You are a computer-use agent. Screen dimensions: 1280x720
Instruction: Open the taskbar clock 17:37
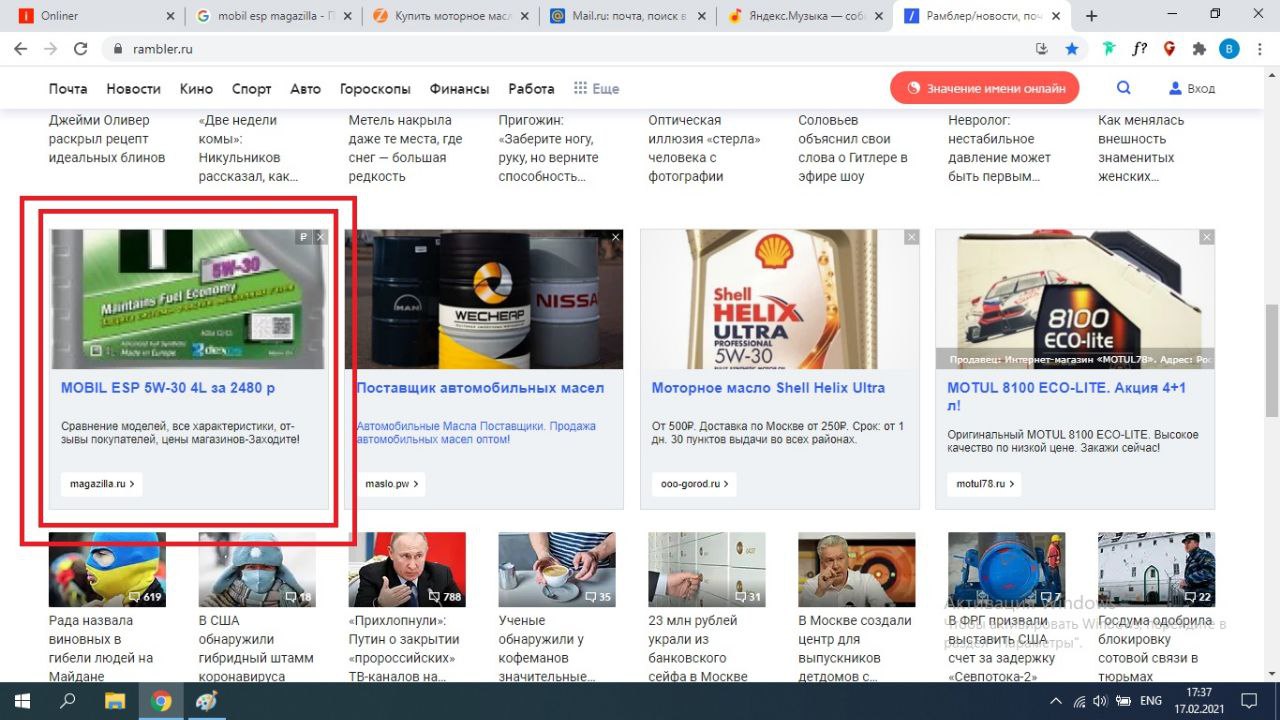[x=1200, y=701]
